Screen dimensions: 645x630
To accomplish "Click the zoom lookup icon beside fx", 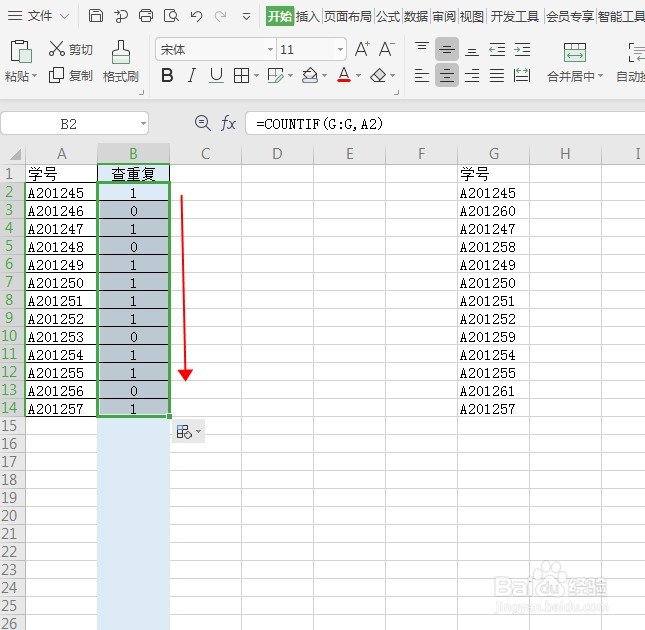I will point(202,123).
